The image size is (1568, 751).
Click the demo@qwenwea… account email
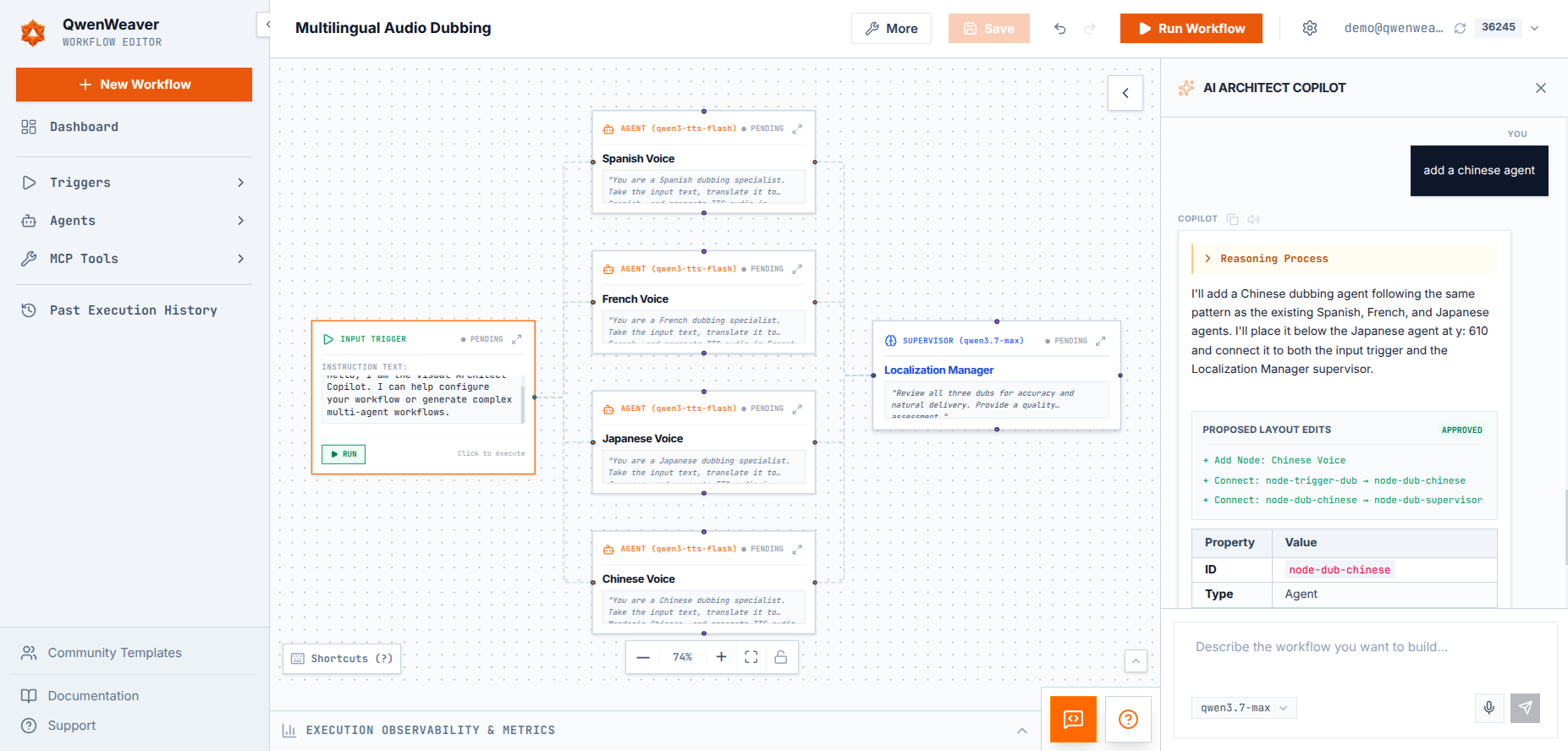[1394, 28]
